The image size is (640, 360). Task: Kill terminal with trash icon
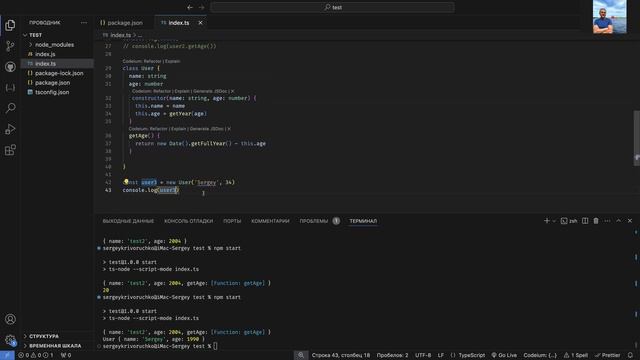596,221
